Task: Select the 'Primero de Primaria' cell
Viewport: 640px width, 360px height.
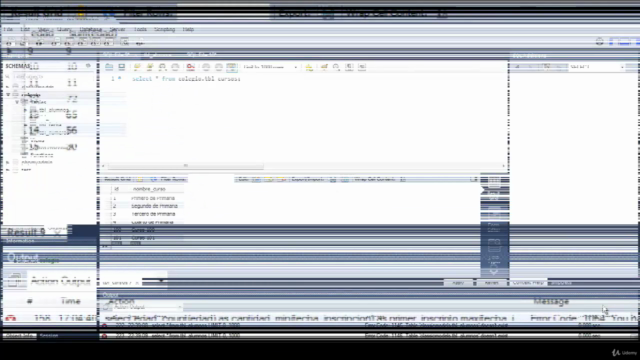Action: [x=153, y=198]
